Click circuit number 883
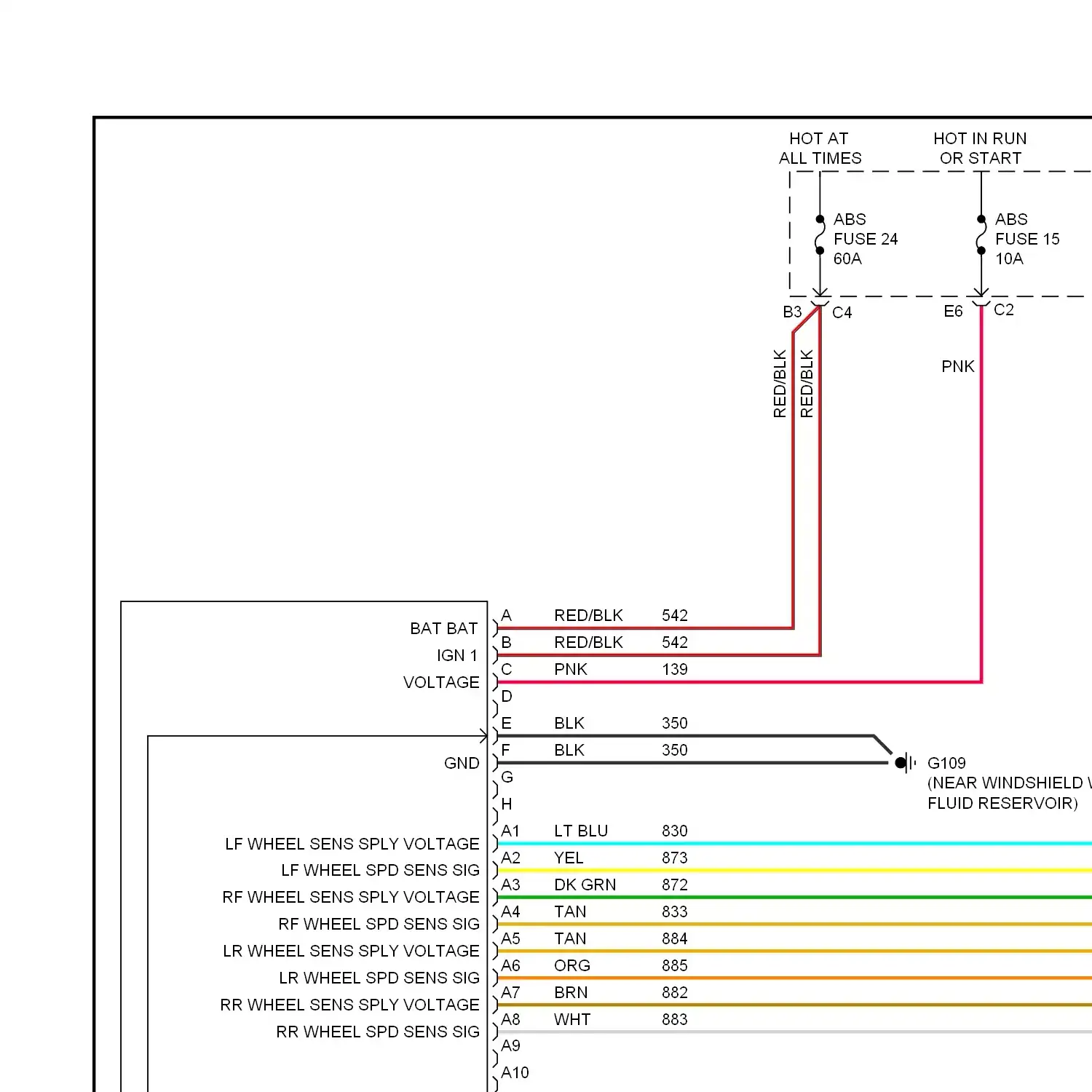1092x1092 pixels. click(x=674, y=1019)
